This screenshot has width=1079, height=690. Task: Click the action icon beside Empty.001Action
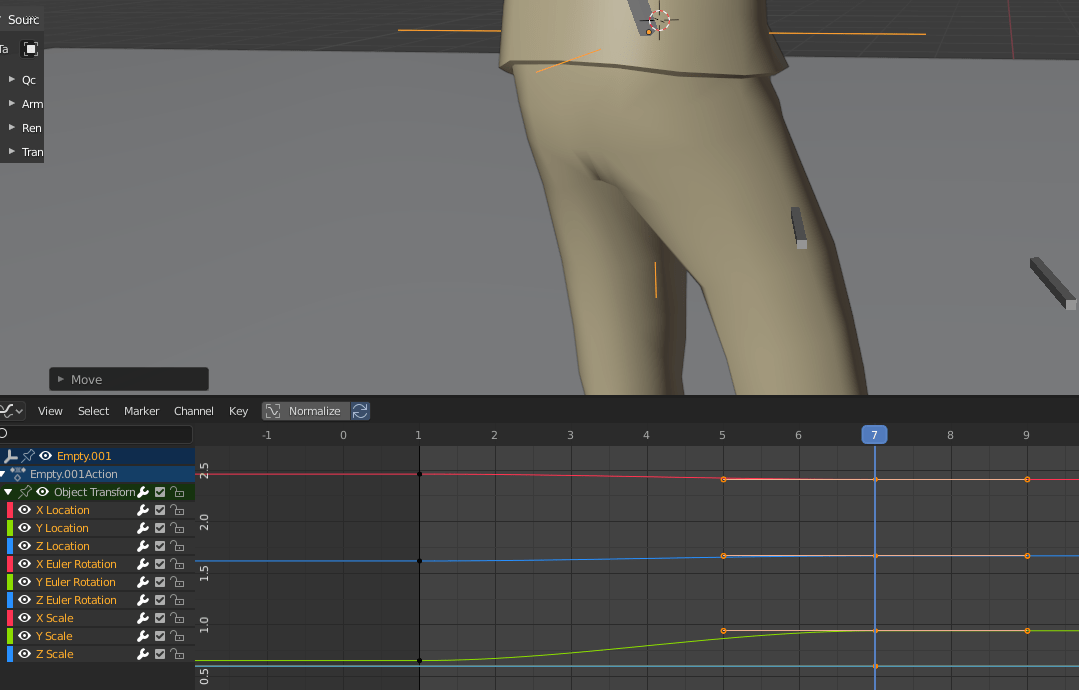[17, 474]
